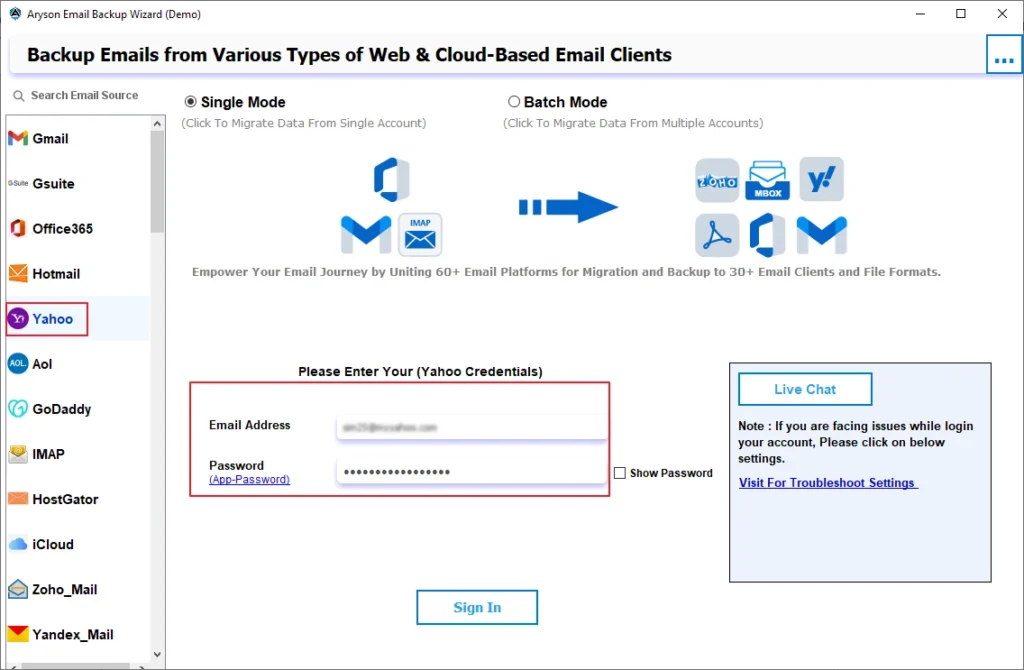Click the HostGator label in source list
The width and height of the screenshot is (1024, 670).
pos(65,499)
